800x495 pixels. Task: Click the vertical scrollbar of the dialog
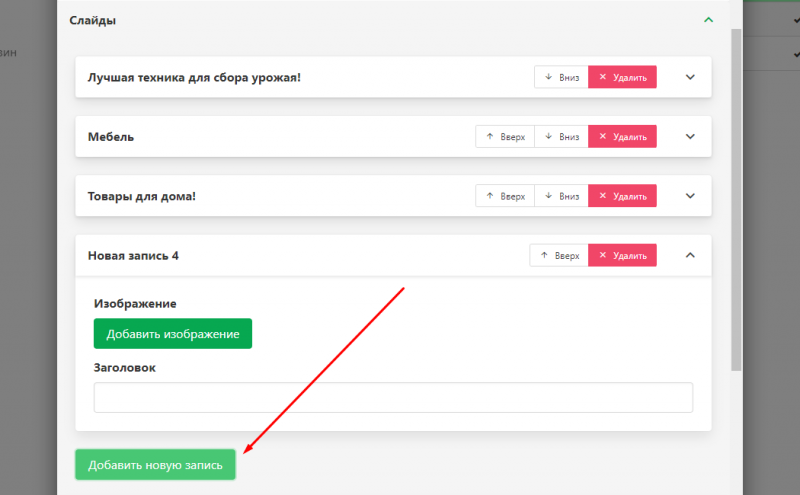coord(737,200)
